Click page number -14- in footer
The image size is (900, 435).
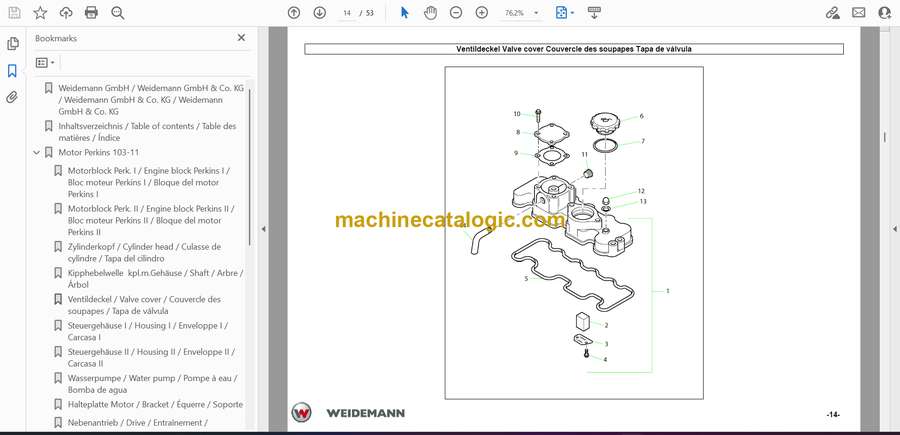tap(833, 415)
